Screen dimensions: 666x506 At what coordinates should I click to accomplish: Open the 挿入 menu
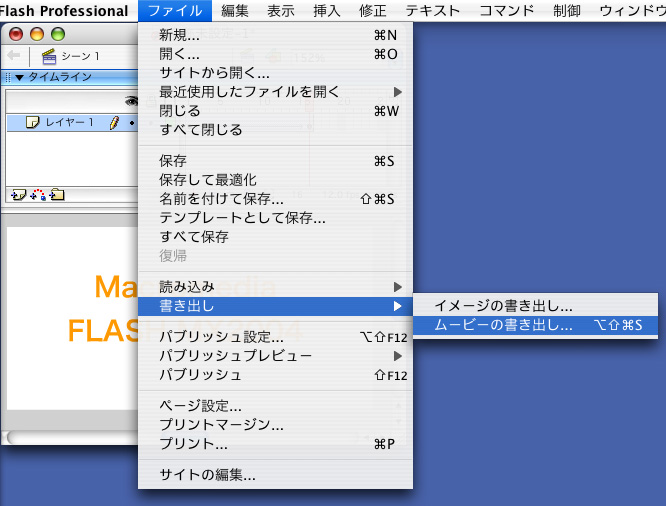(x=327, y=11)
